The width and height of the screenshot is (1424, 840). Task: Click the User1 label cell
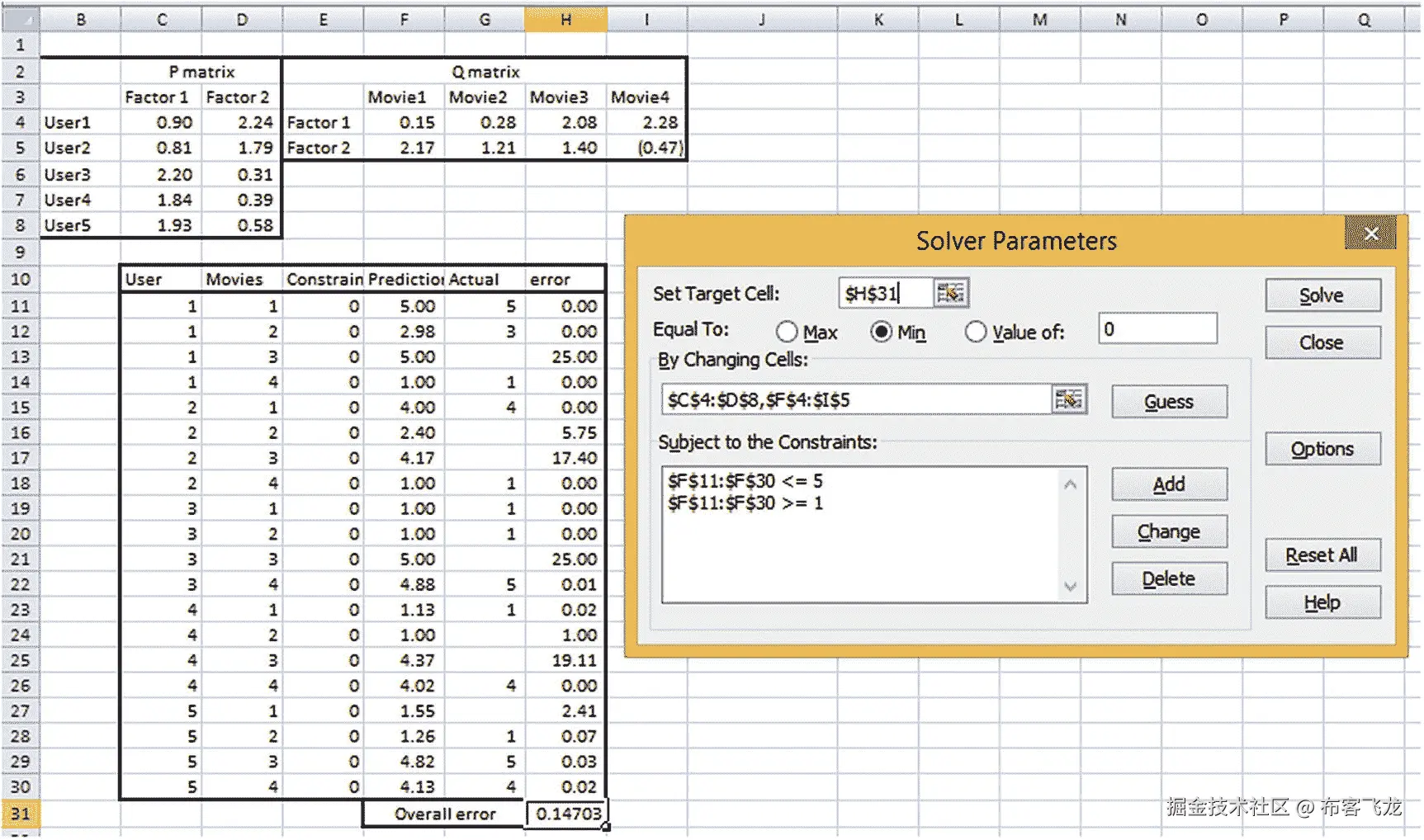pyautogui.click(x=81, y=123)
